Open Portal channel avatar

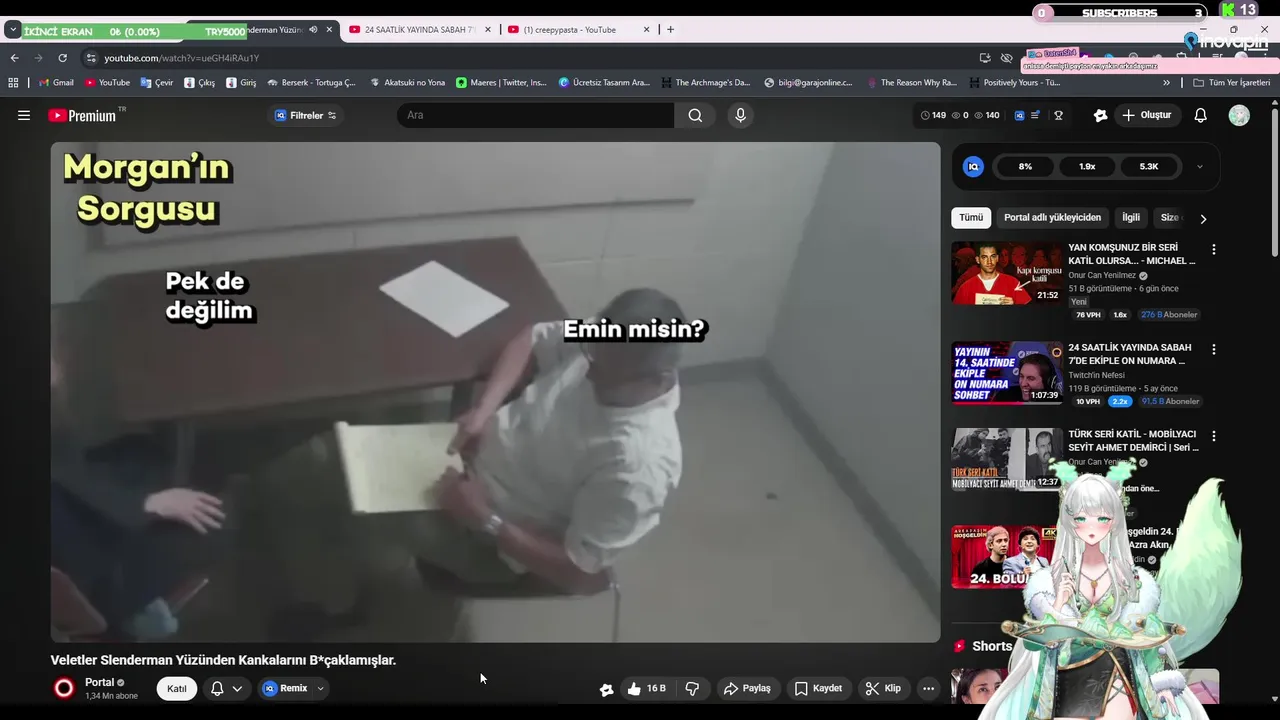pyautogui.click(x=64, y=688)
